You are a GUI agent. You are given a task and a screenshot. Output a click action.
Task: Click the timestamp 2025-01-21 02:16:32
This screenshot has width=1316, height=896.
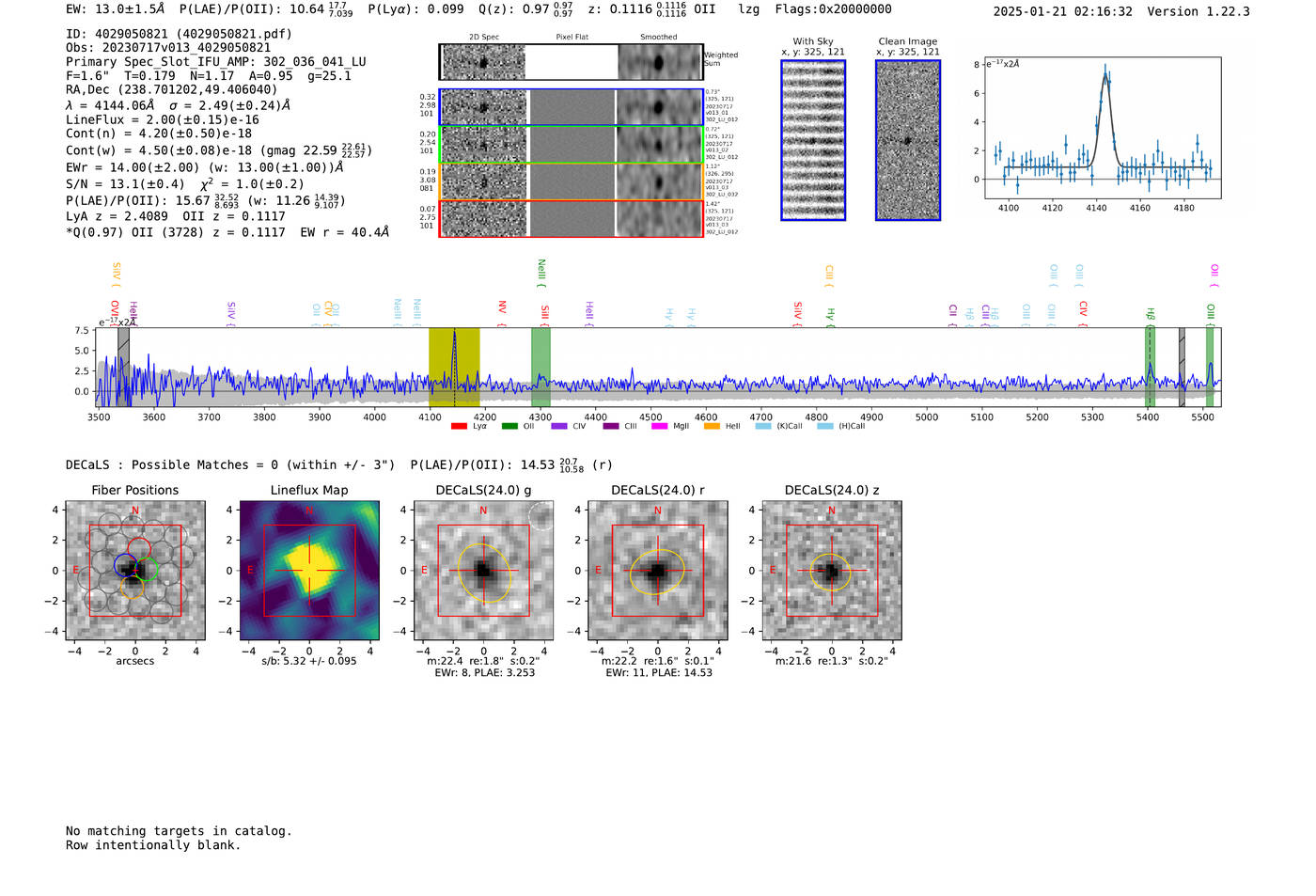point(1063,11)
